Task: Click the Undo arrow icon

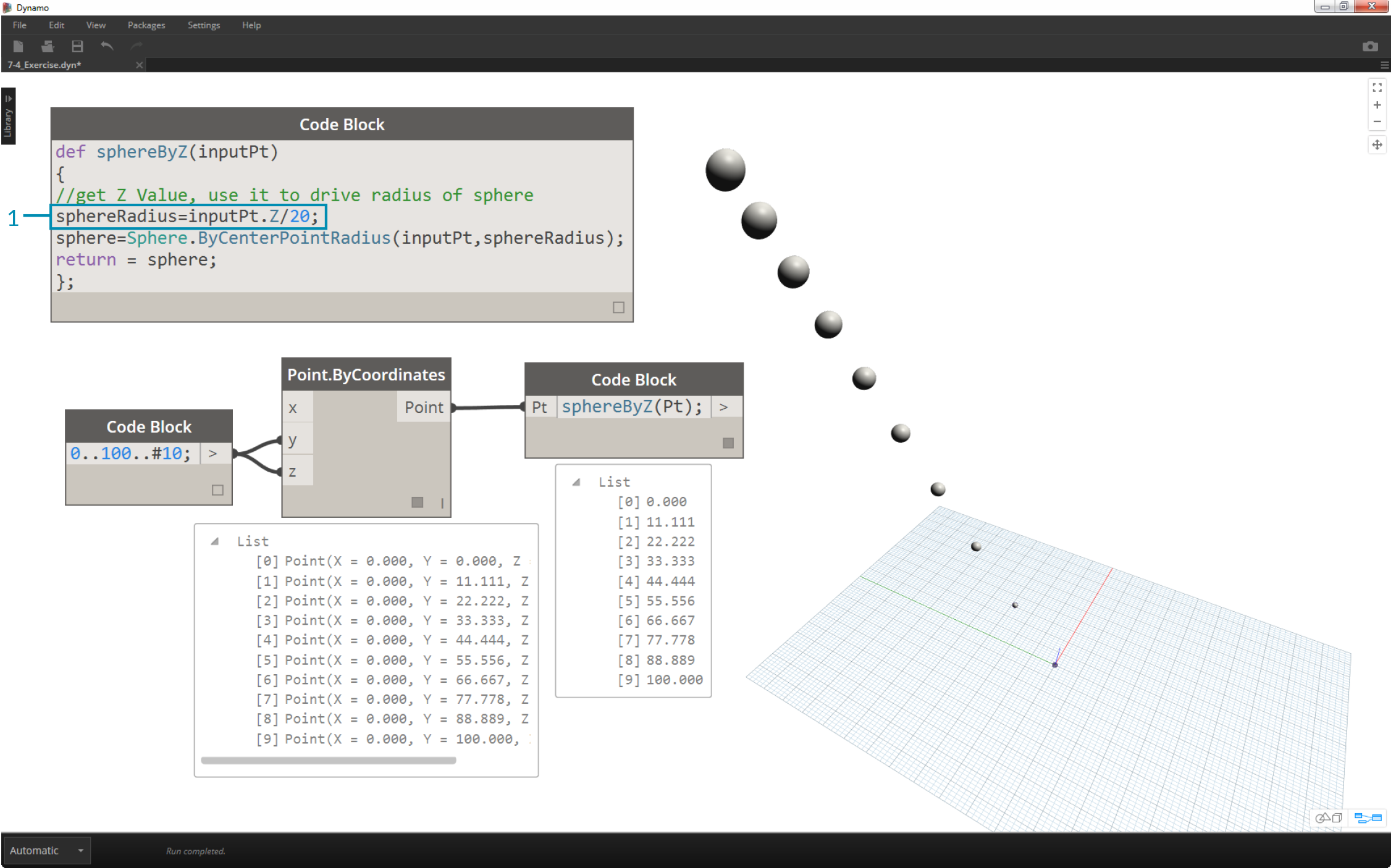Action: (x=107, y=46)
